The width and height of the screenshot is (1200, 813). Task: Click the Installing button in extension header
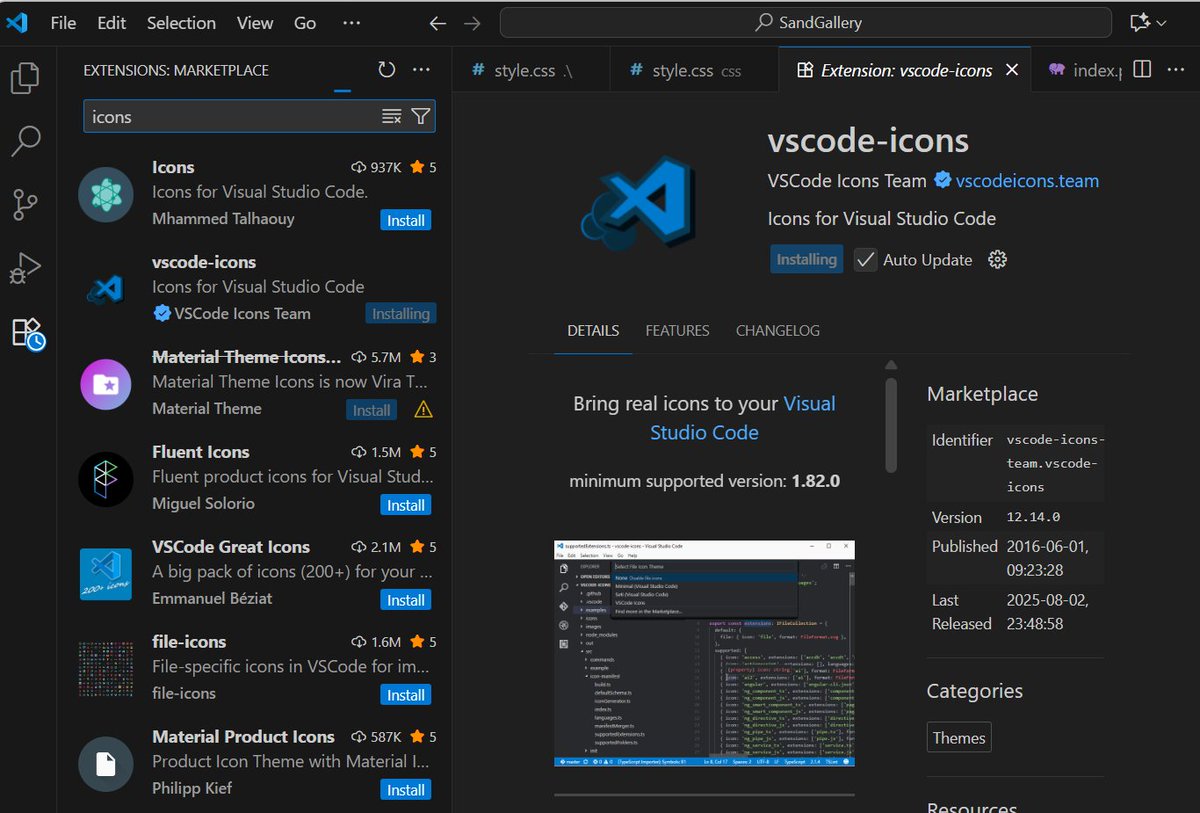(x=806, y=260)
